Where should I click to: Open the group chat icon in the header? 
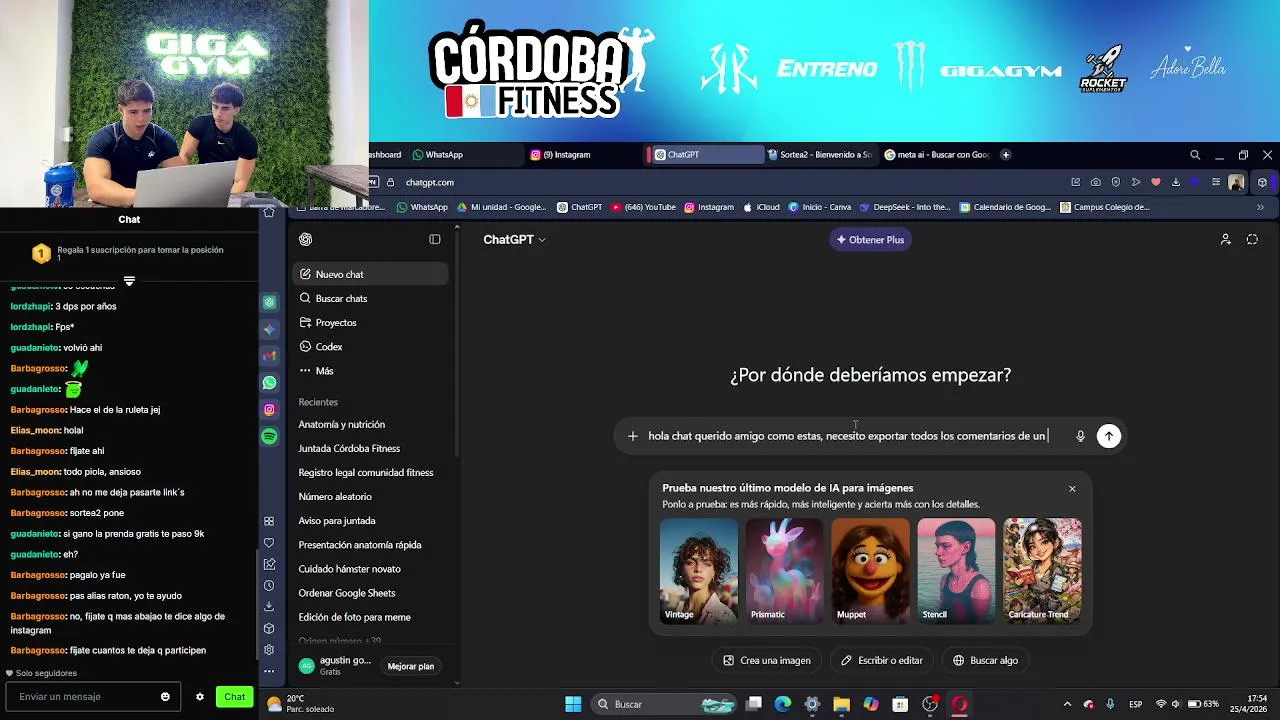click(x=1226, y=239)
